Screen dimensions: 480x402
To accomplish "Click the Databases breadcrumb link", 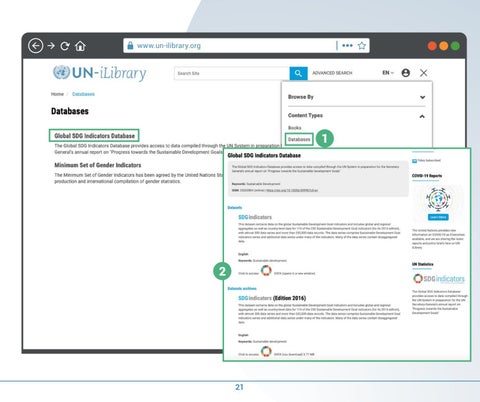I will 83,94.
